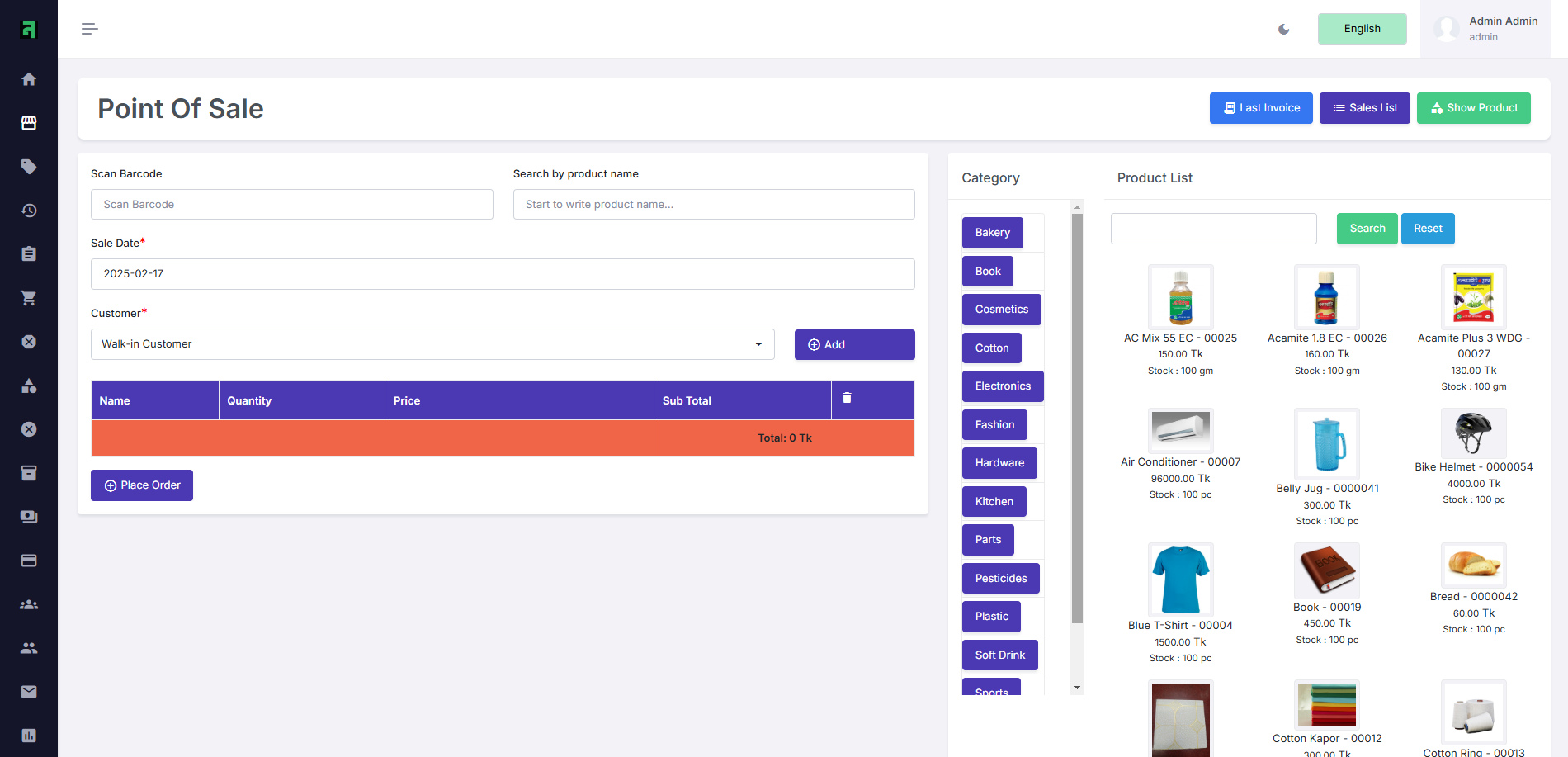
Task: Toggle dark mode with the moon icon
Action: pos(1283,29)
